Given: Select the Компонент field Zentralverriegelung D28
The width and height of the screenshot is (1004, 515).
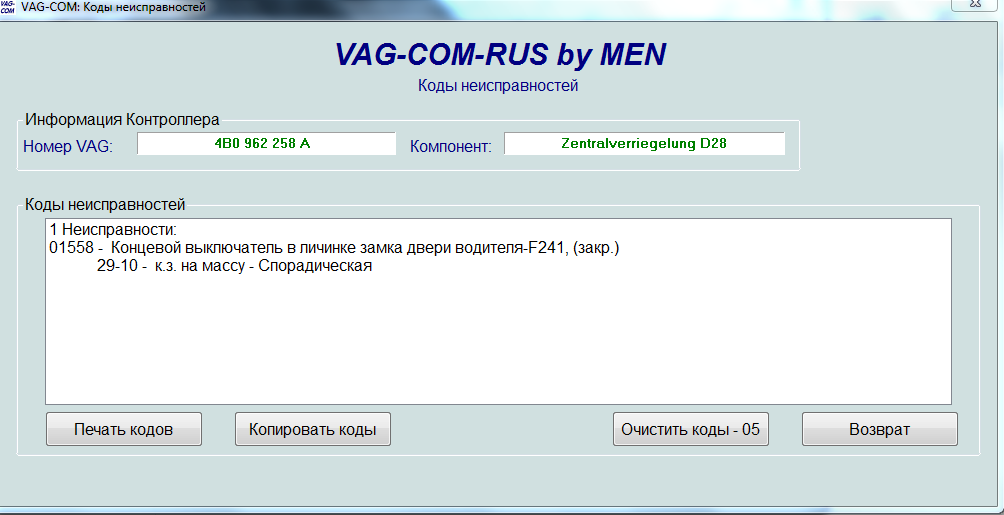Looking at the screenshot, I should tap(644, 143).
